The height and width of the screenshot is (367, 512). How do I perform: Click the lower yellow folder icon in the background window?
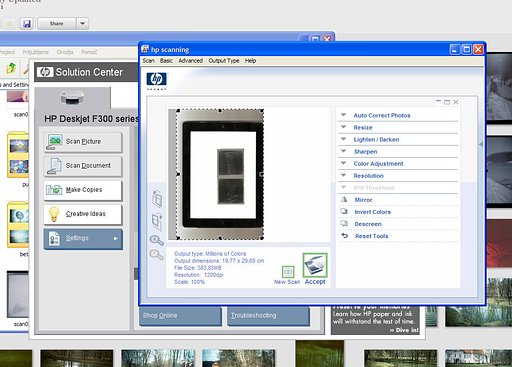(x=18, y=225)
